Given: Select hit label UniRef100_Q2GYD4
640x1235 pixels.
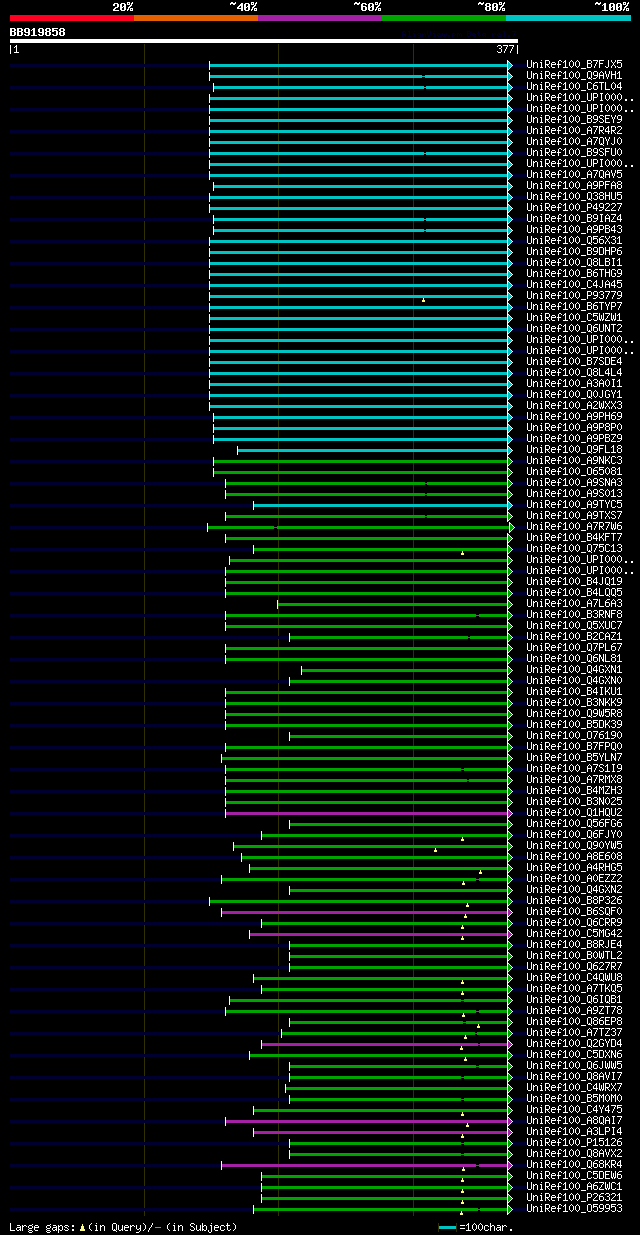Looking at the screenshot, I should tap(574, 1043).
